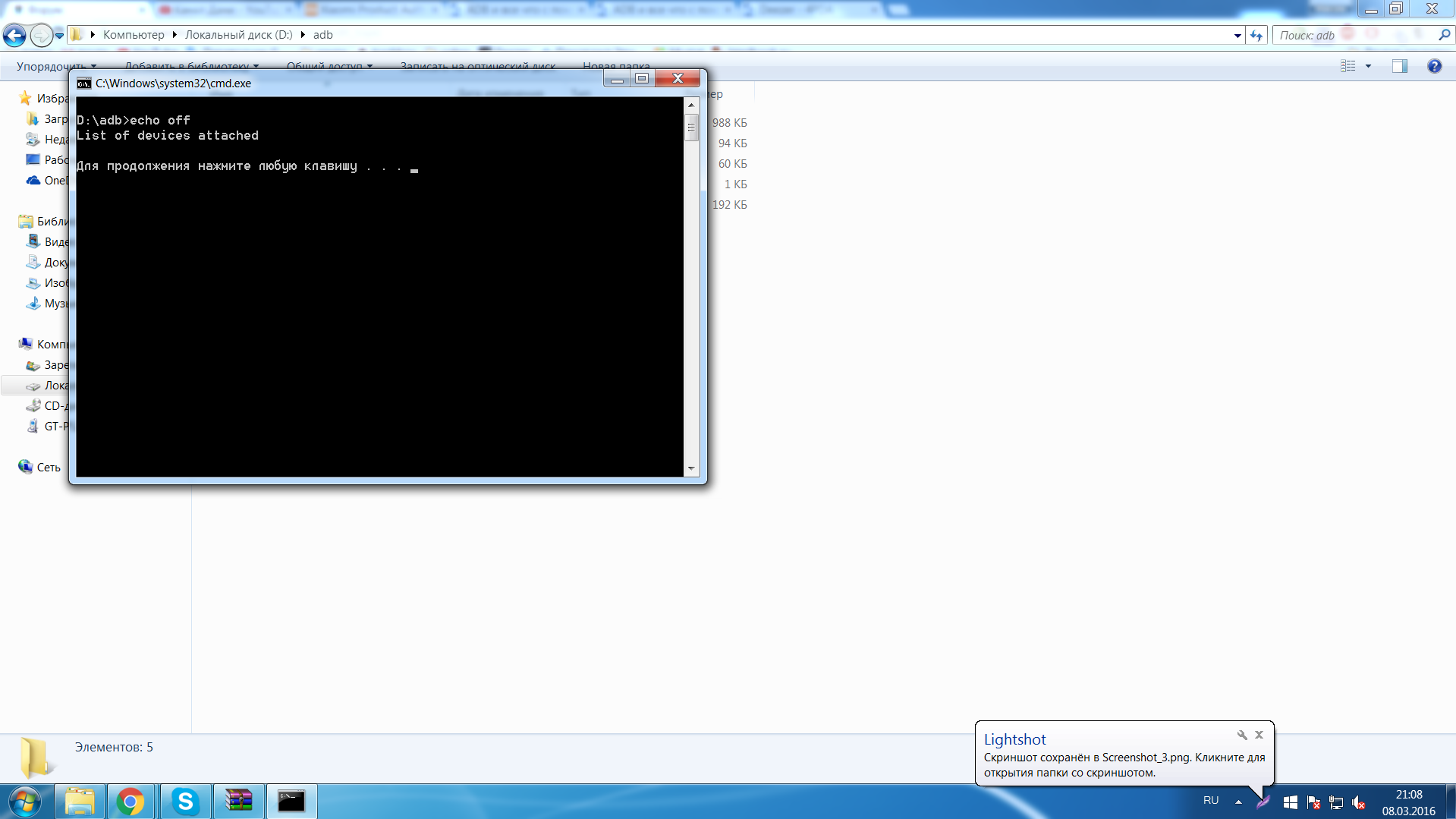This screenshot has height=819, width=1456.
Task: Click the Explorer back navigation arrow
Action: [14, 35]
